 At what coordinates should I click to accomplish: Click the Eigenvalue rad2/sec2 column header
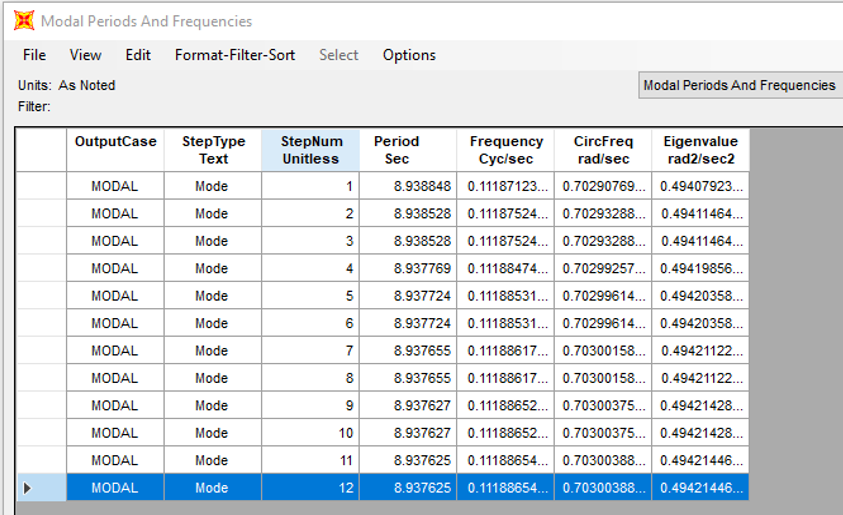(x=700, y=150)
